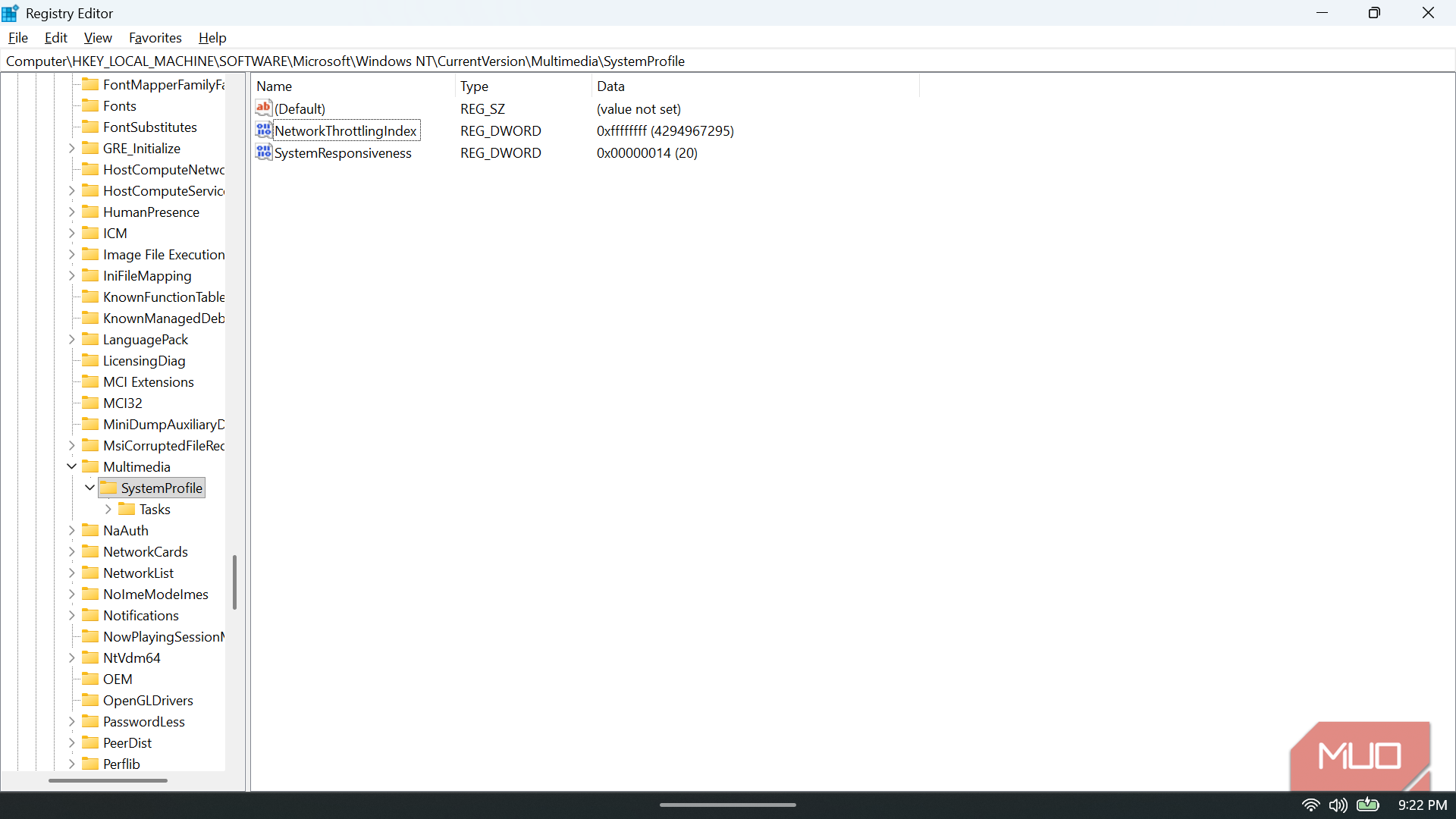Click the tree pane horizontal scrollbar thumb

108,780
